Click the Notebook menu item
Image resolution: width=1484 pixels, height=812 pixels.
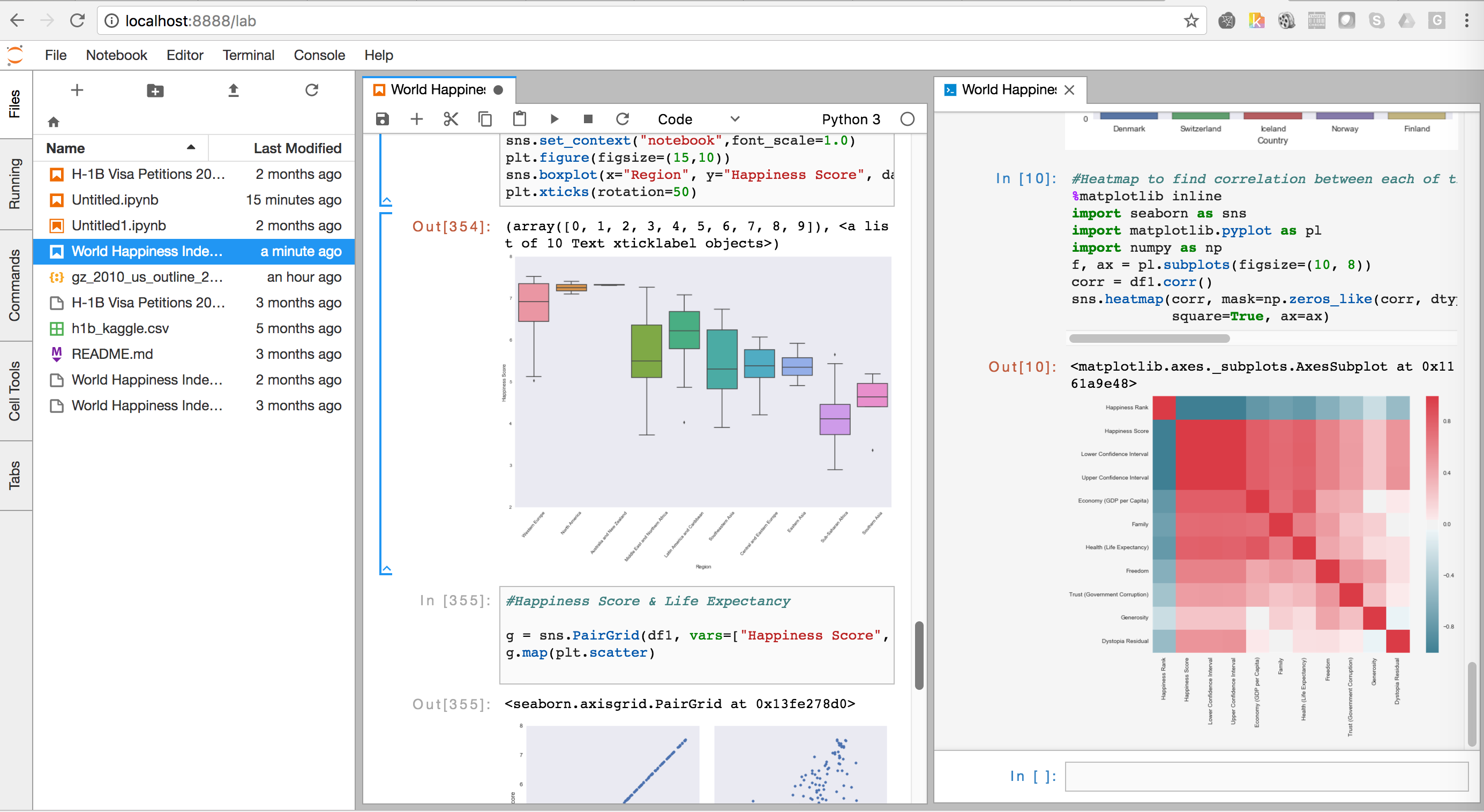coord(115,54)
